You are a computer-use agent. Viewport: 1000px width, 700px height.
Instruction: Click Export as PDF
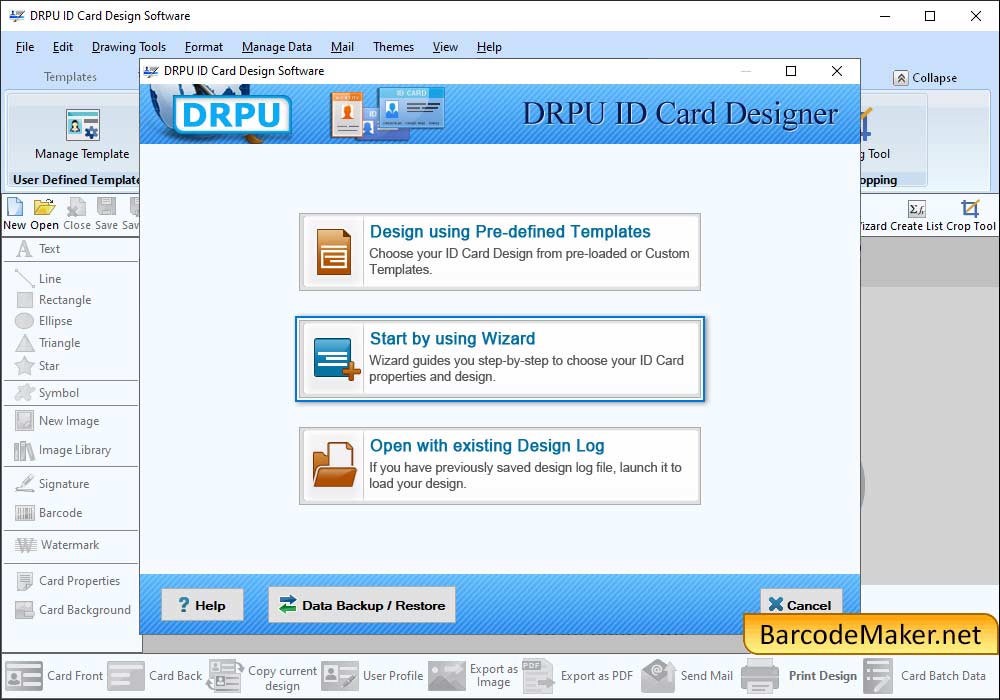[x=578, y=676]
